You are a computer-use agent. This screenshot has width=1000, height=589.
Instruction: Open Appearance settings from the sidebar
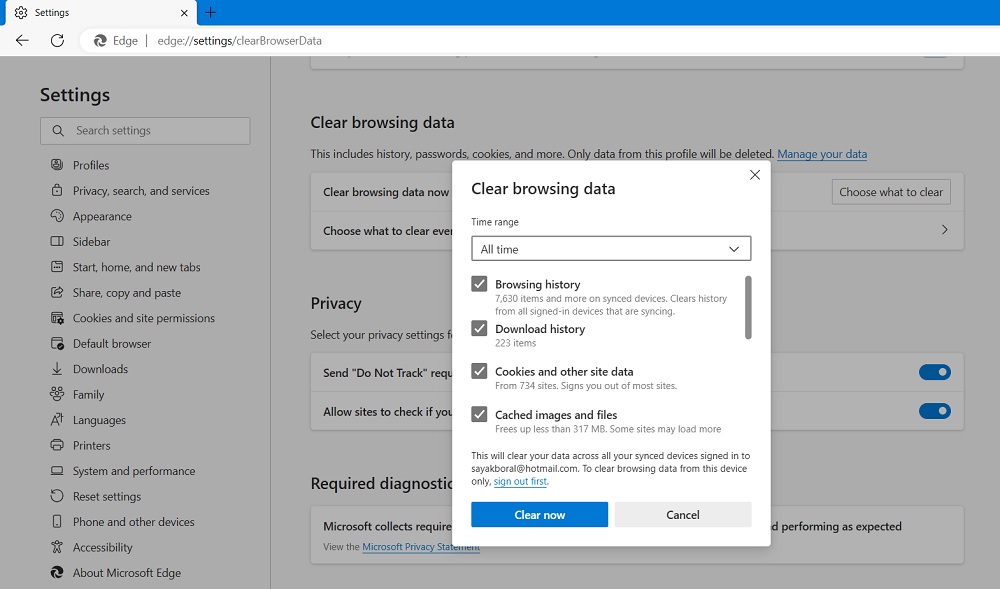58,216
